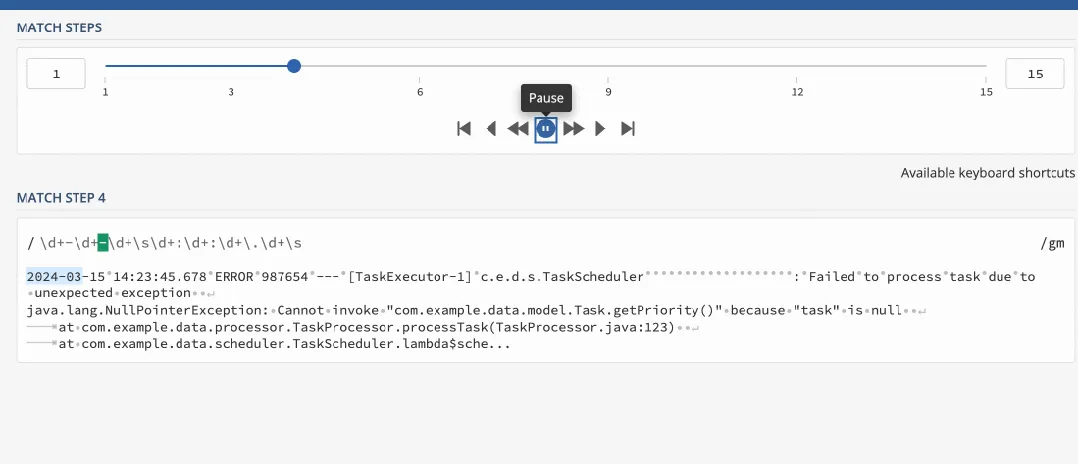Play match steps backward
1078x464 pixels.
[518, 128]
